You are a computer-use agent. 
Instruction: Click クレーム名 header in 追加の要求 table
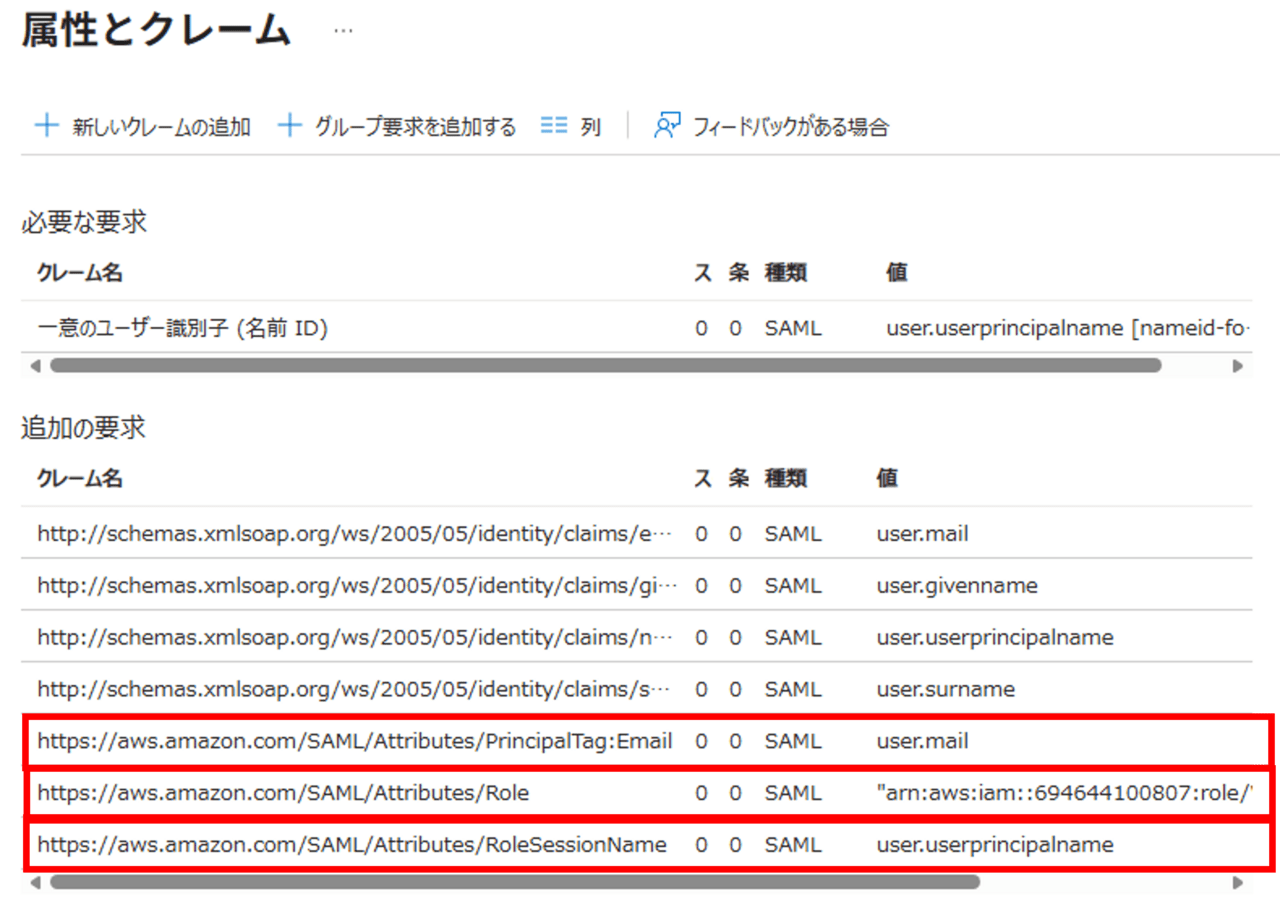pyautogui.click(x=80, y=479)
